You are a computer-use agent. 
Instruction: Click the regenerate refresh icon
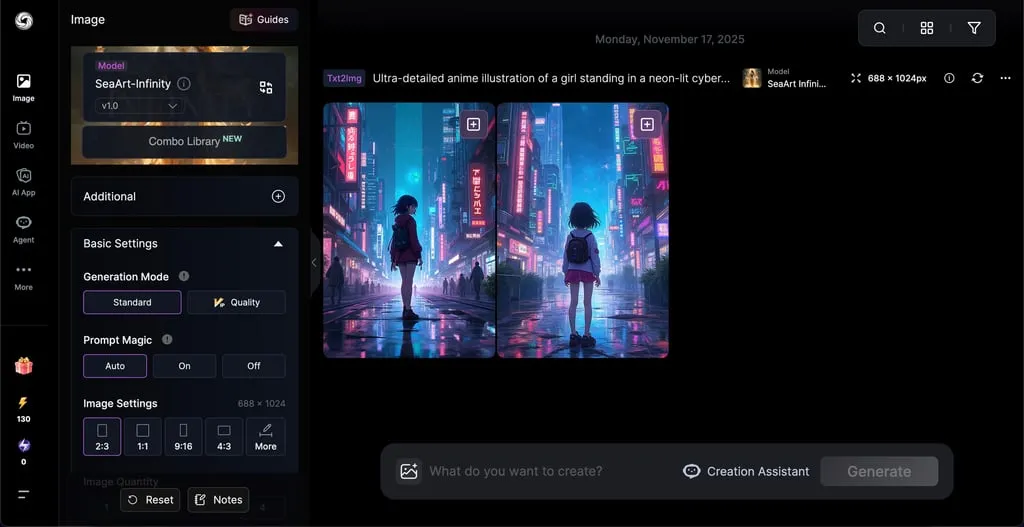(977, 78)
